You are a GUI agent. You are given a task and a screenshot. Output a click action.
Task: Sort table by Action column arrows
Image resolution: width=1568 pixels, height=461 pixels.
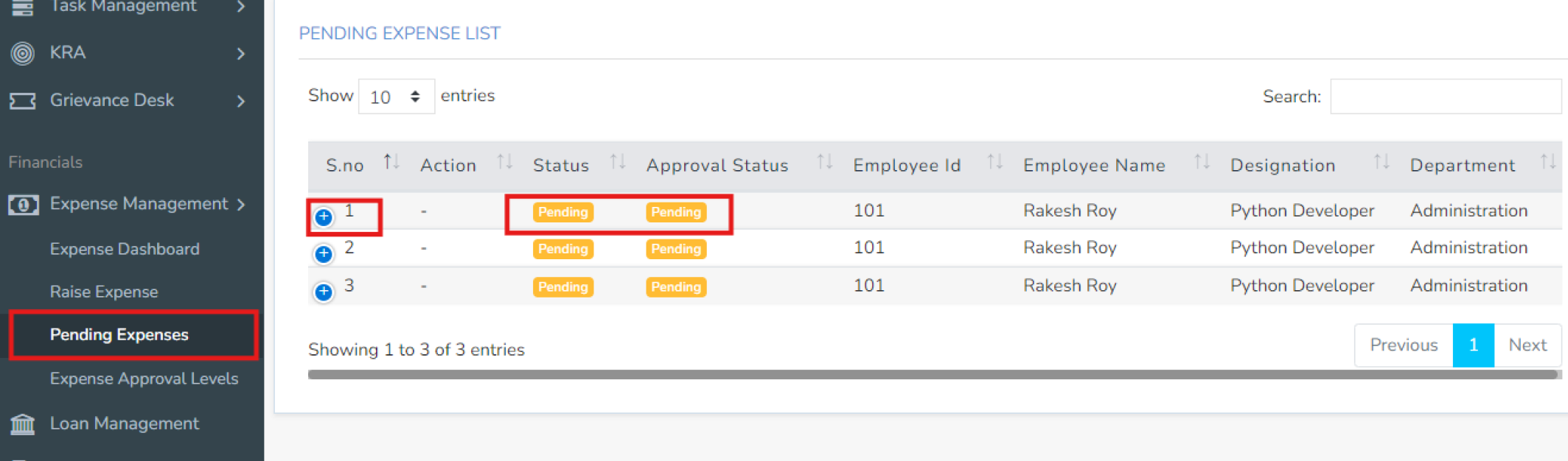[505, 161]
